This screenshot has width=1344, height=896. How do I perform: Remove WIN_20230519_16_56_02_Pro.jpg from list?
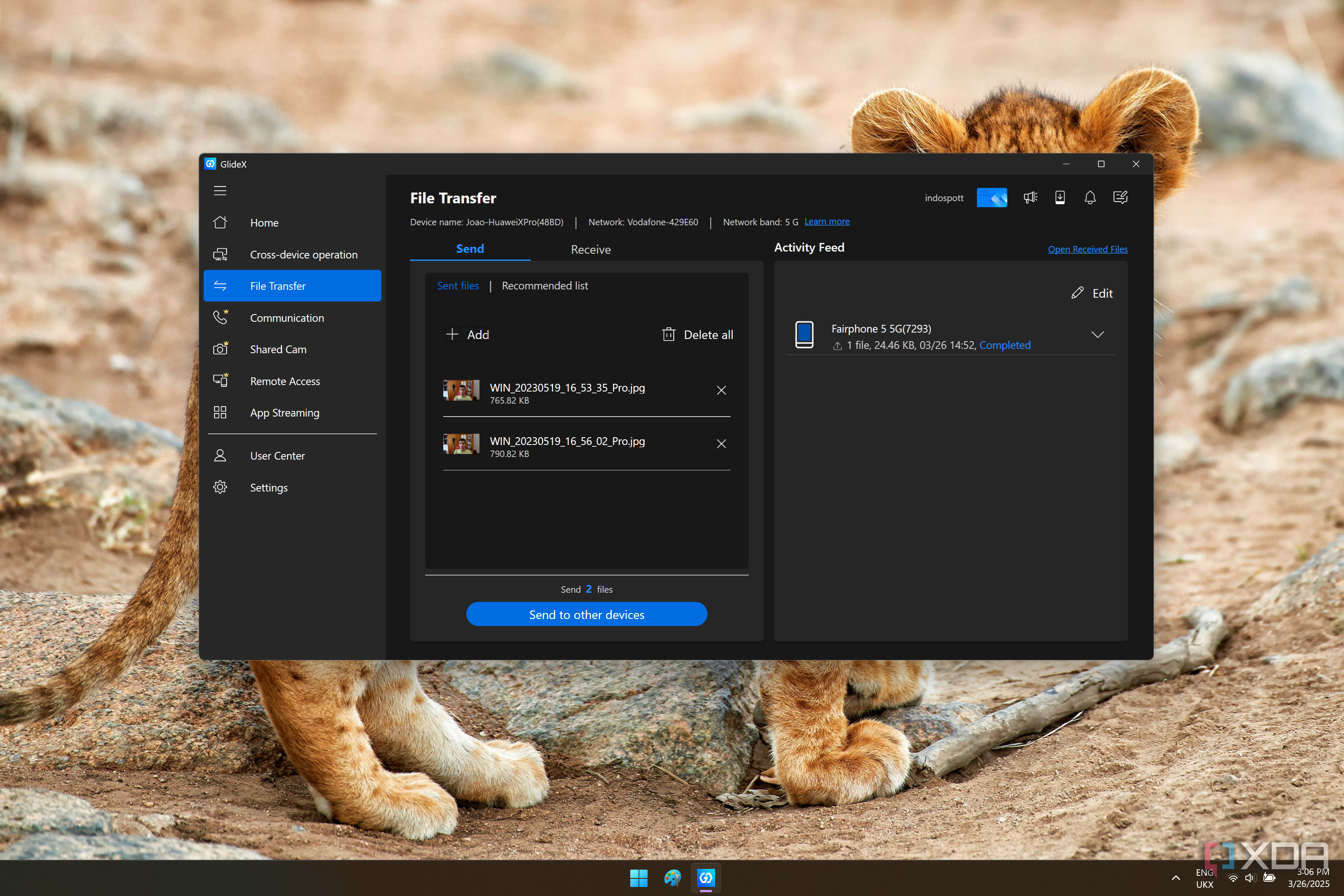coord(721,444)
